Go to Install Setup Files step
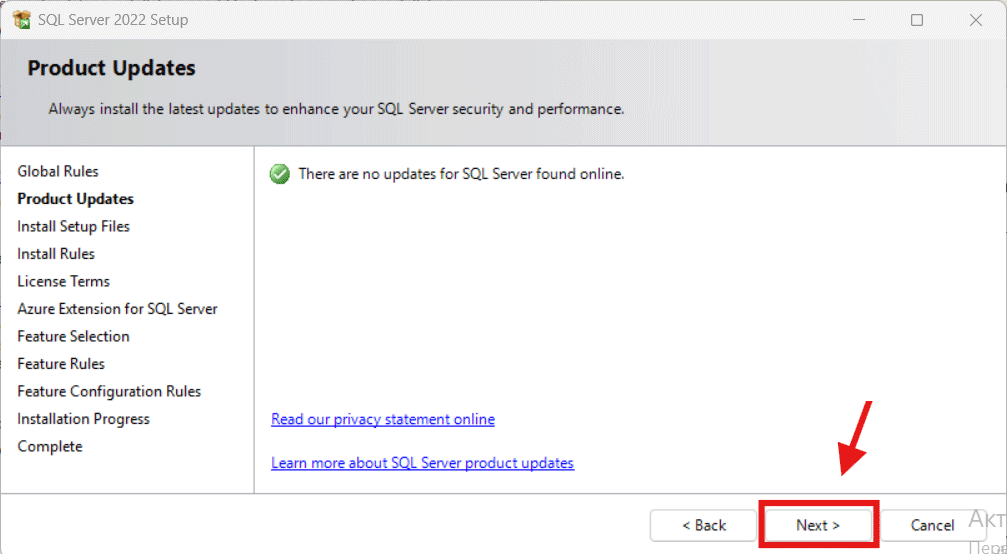 [73, 227]
